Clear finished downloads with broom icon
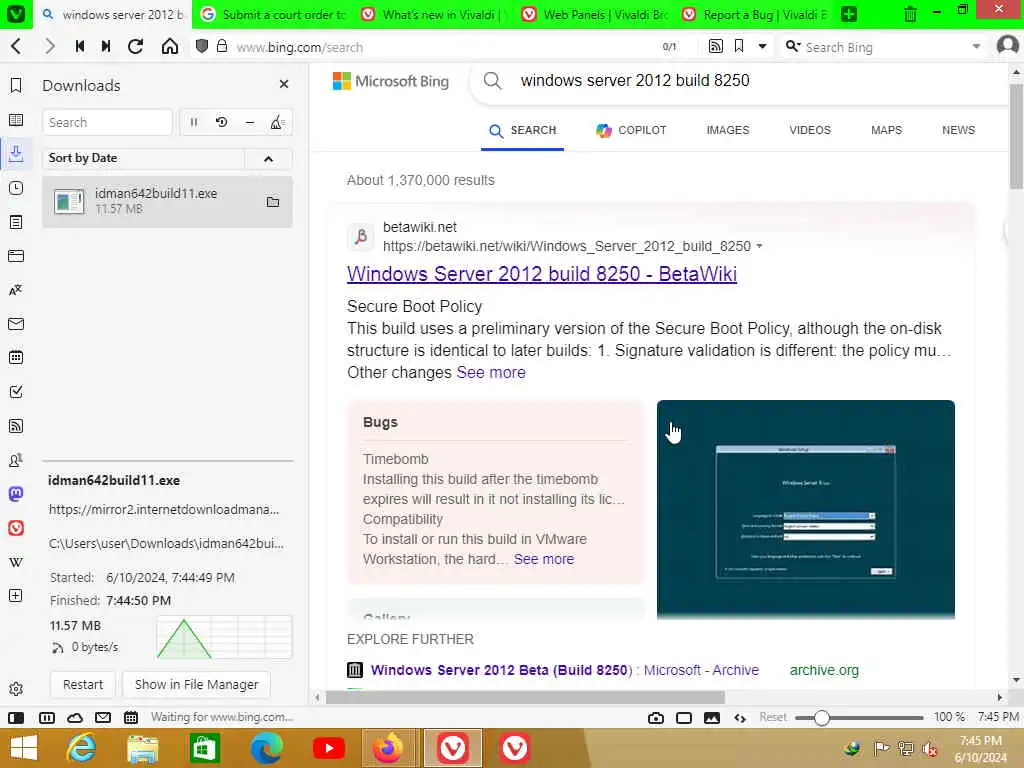Screen dimensions: 1024x768 277,122
